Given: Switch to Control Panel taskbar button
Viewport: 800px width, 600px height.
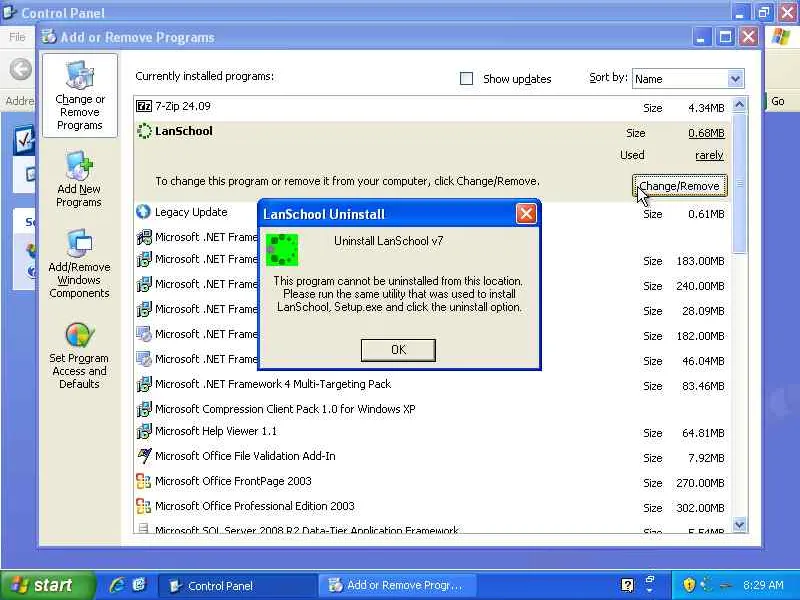Looking at the screenshot, I should pos(237,586).
